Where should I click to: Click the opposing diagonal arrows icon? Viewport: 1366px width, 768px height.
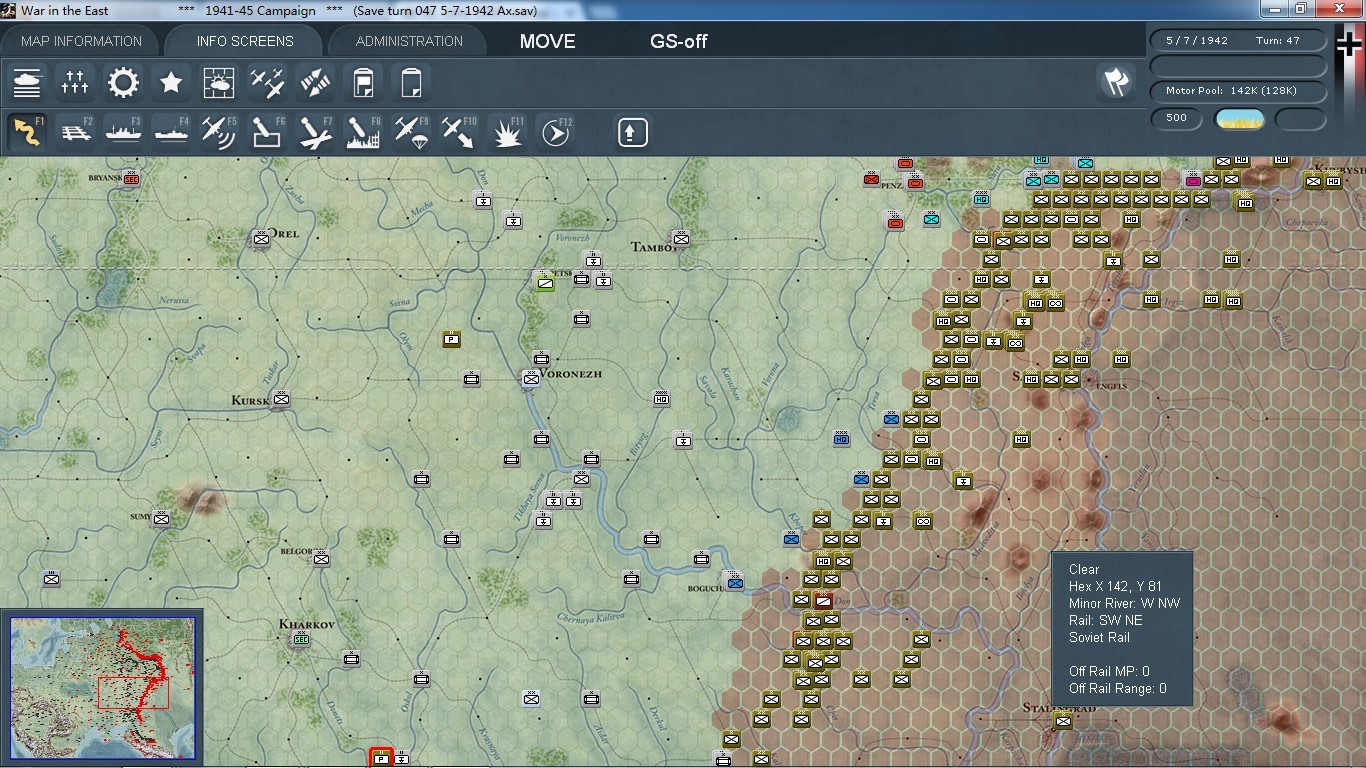[315, 83]
